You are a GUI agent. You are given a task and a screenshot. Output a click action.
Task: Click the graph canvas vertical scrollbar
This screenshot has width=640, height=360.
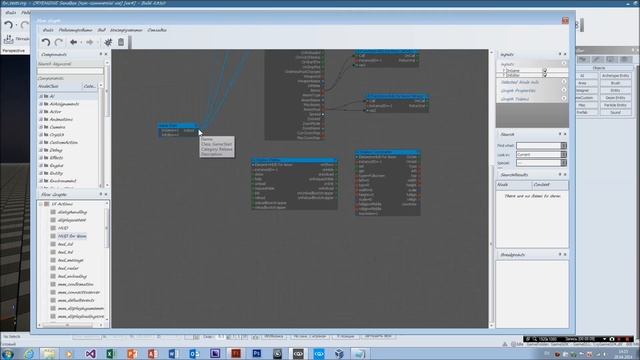click(x=491, y=189)
